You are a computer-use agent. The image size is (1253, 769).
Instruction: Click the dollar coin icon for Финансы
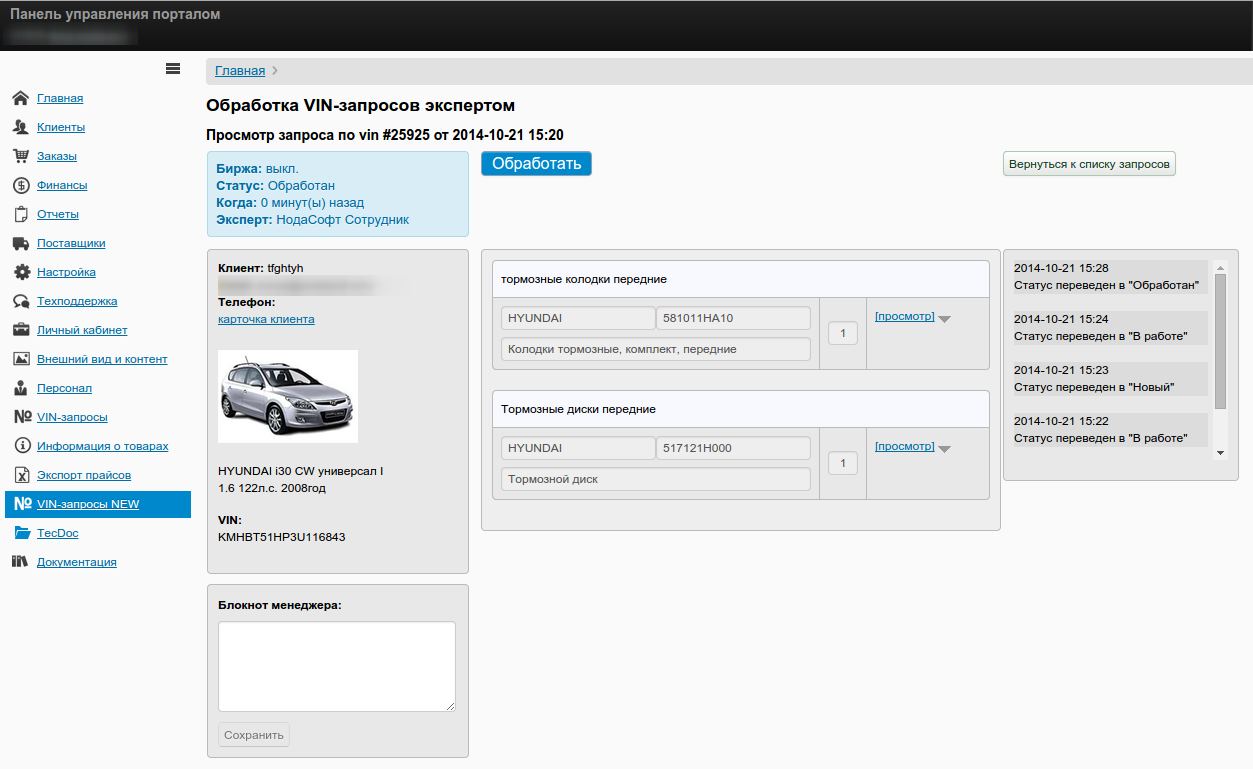point(20,185)
